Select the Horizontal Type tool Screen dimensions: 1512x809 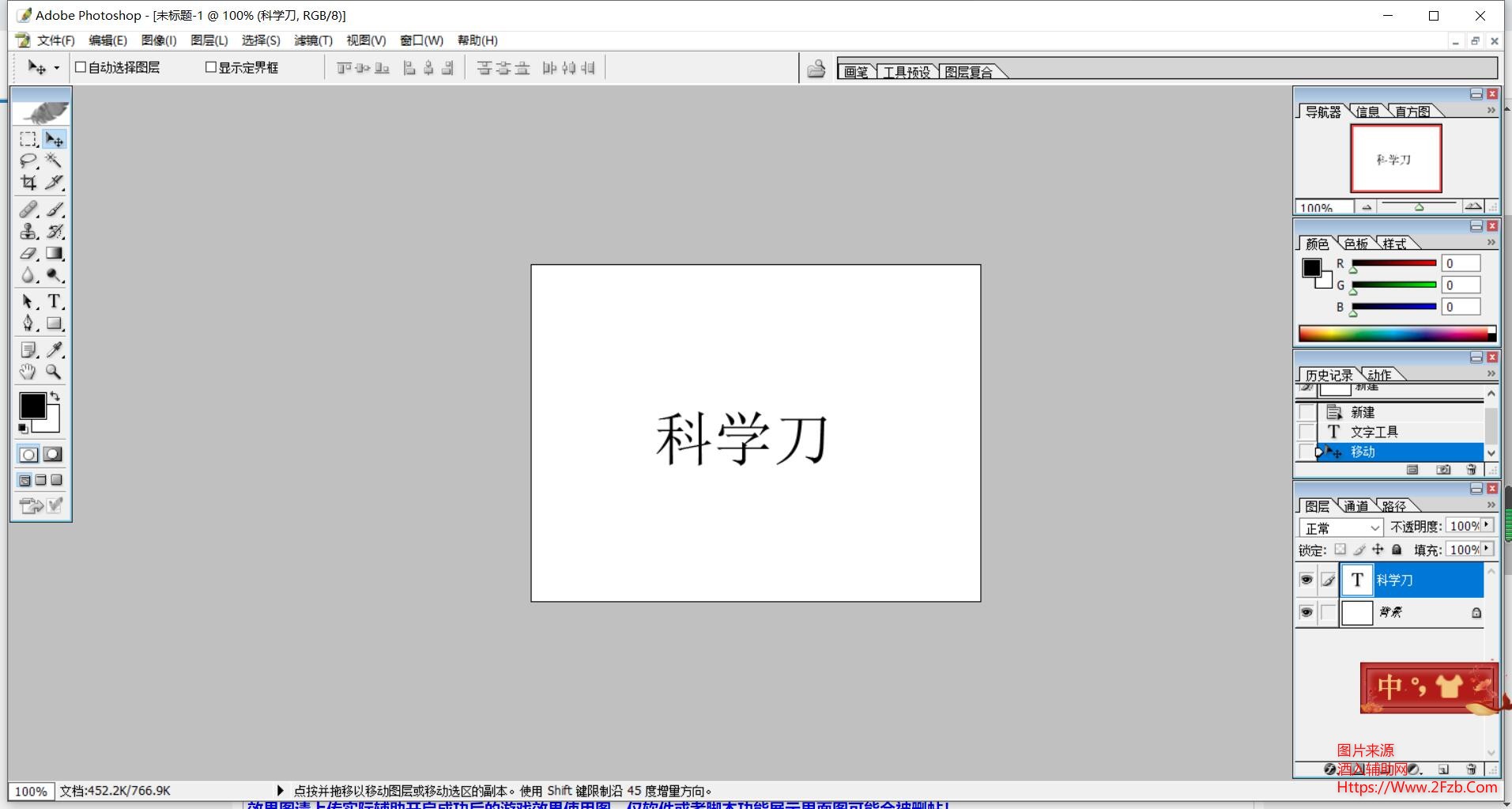coord(54,301)
